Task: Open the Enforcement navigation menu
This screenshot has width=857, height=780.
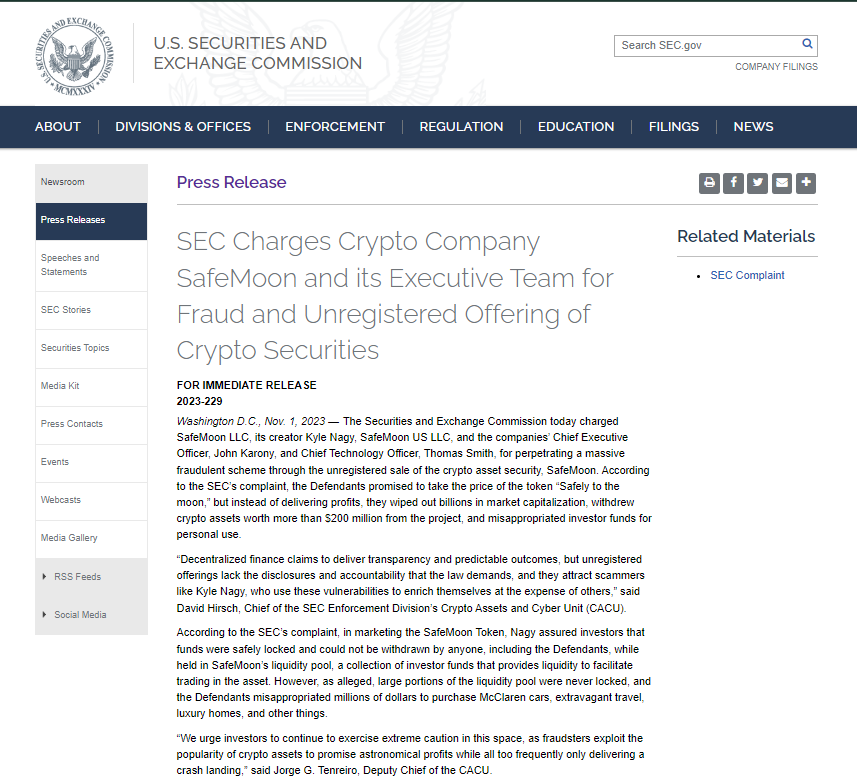Action: tap(335, 127)
